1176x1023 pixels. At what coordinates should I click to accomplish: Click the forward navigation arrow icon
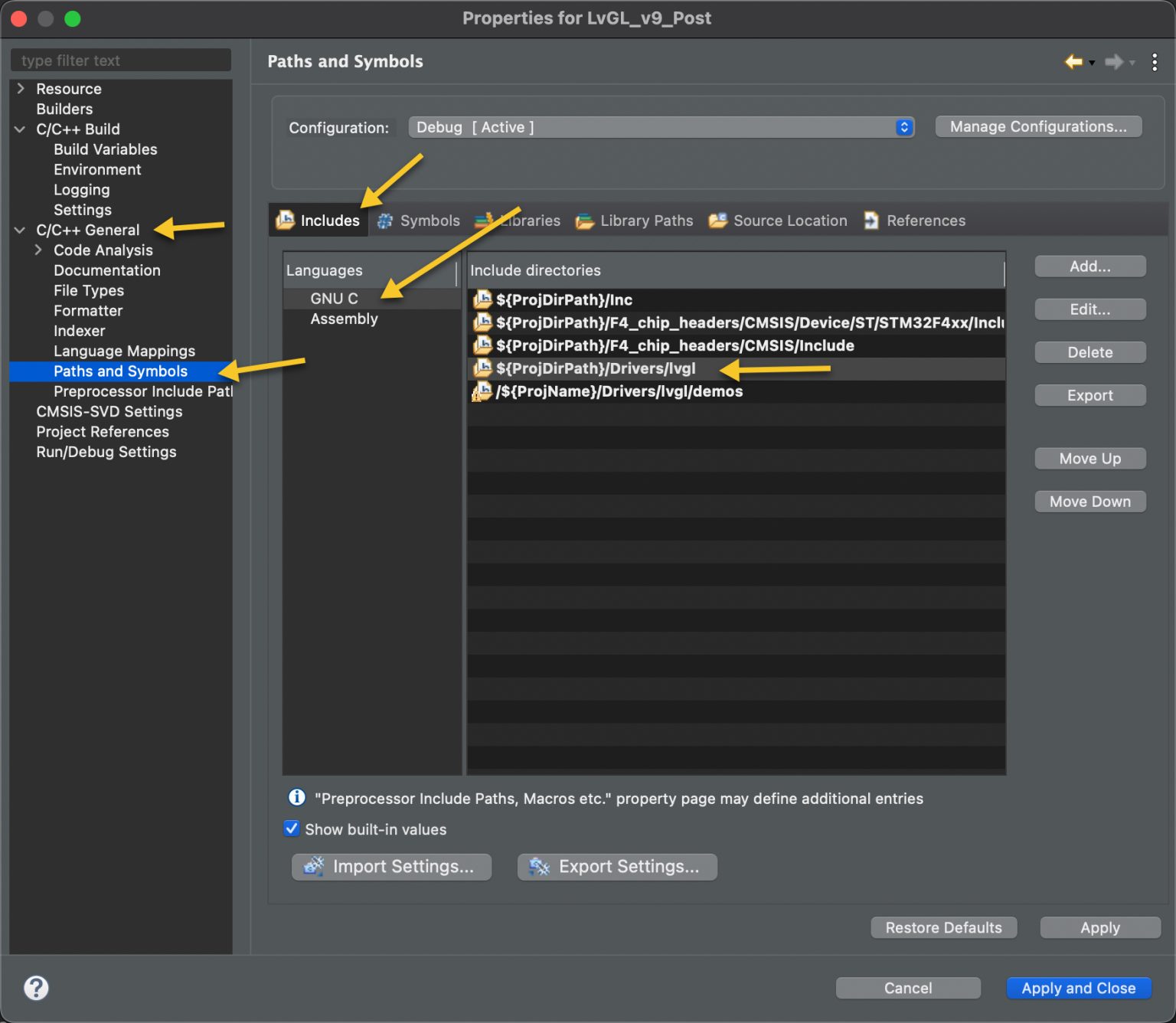coord(1112,62)
